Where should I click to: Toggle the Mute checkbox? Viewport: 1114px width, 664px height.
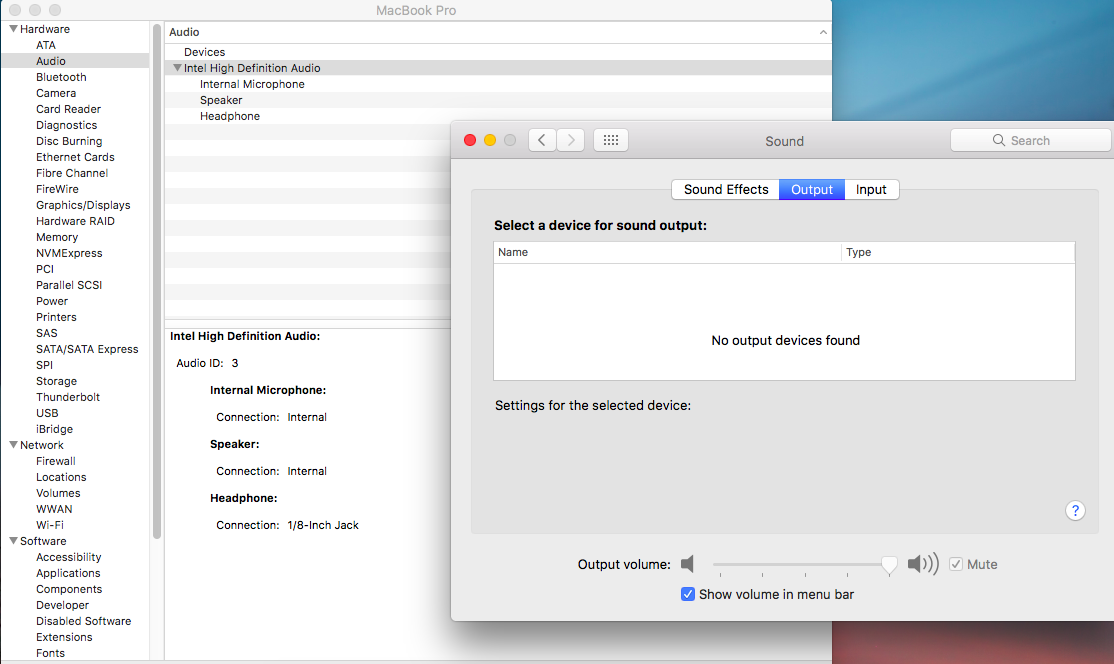956,564
